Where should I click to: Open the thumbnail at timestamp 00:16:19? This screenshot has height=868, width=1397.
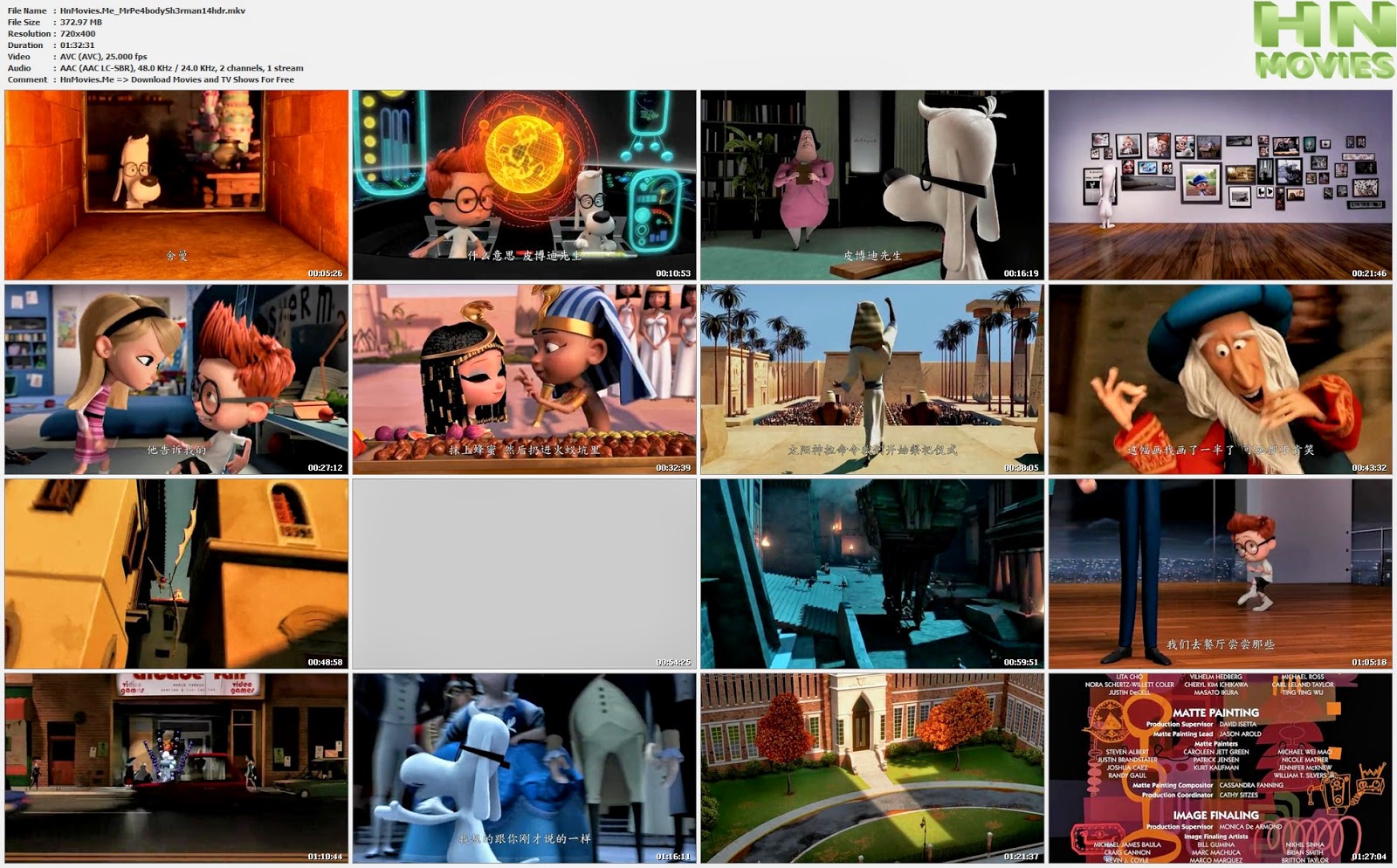[x=872, y=185]
